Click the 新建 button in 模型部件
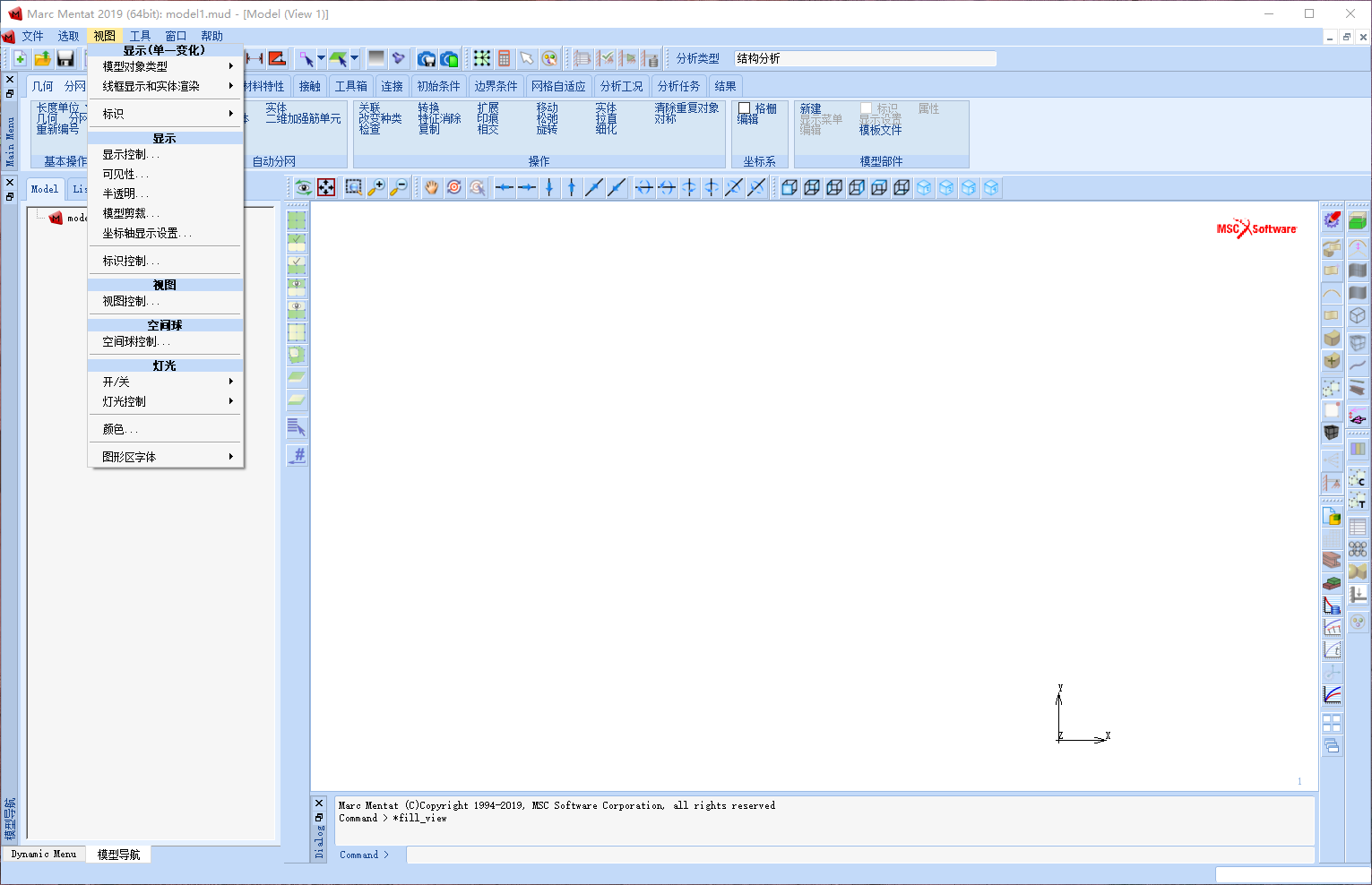This screenshot has width=1372, height=885. click(x=811, y=108)
